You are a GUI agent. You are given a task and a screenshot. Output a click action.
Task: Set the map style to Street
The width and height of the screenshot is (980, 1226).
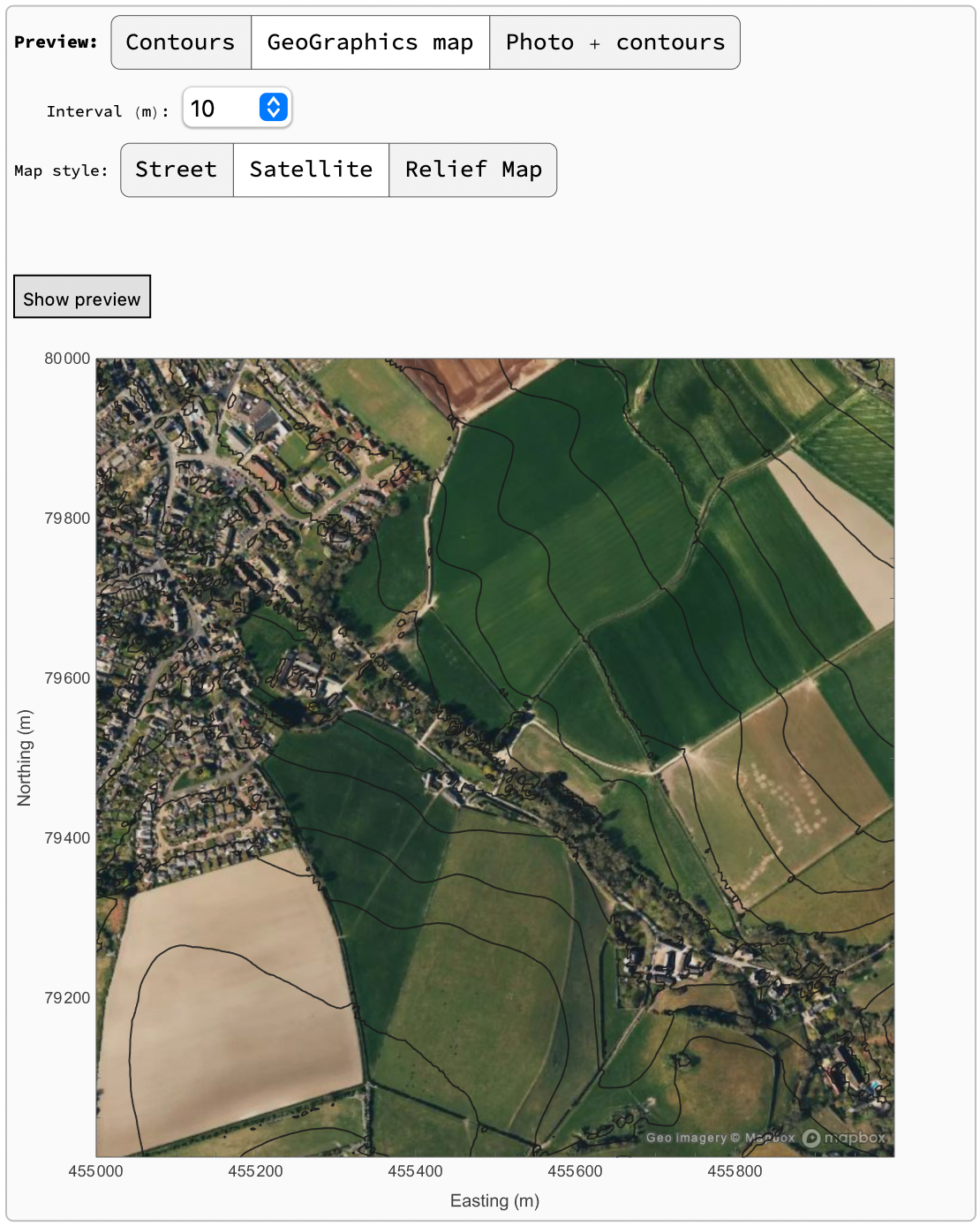(177, 170)
